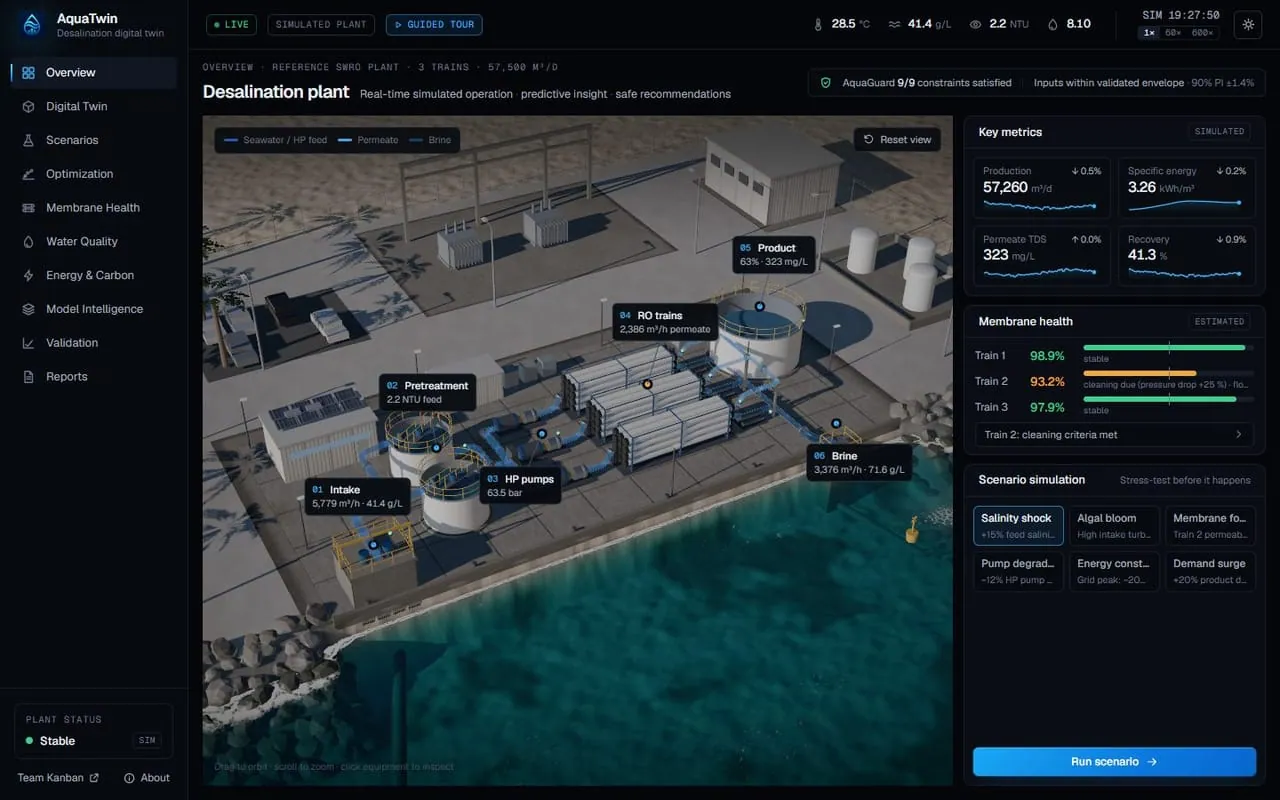Select the 03 HP pumps hotspot label

point(522,486)
